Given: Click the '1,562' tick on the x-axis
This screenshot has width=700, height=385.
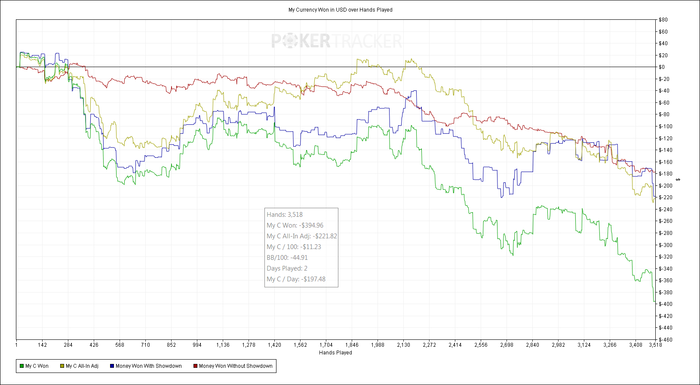Looking at the screenshot, I should (300, 345).
